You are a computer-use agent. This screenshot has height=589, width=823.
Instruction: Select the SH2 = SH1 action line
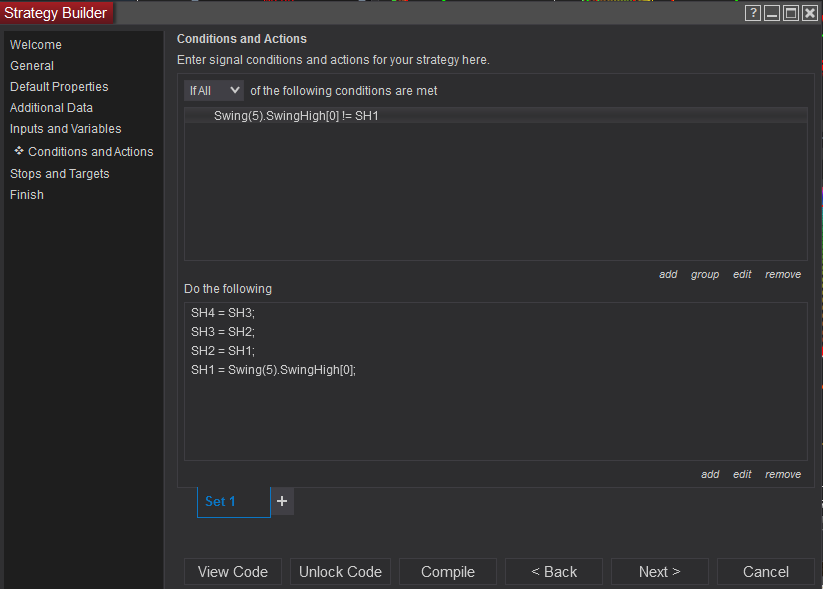223,350
